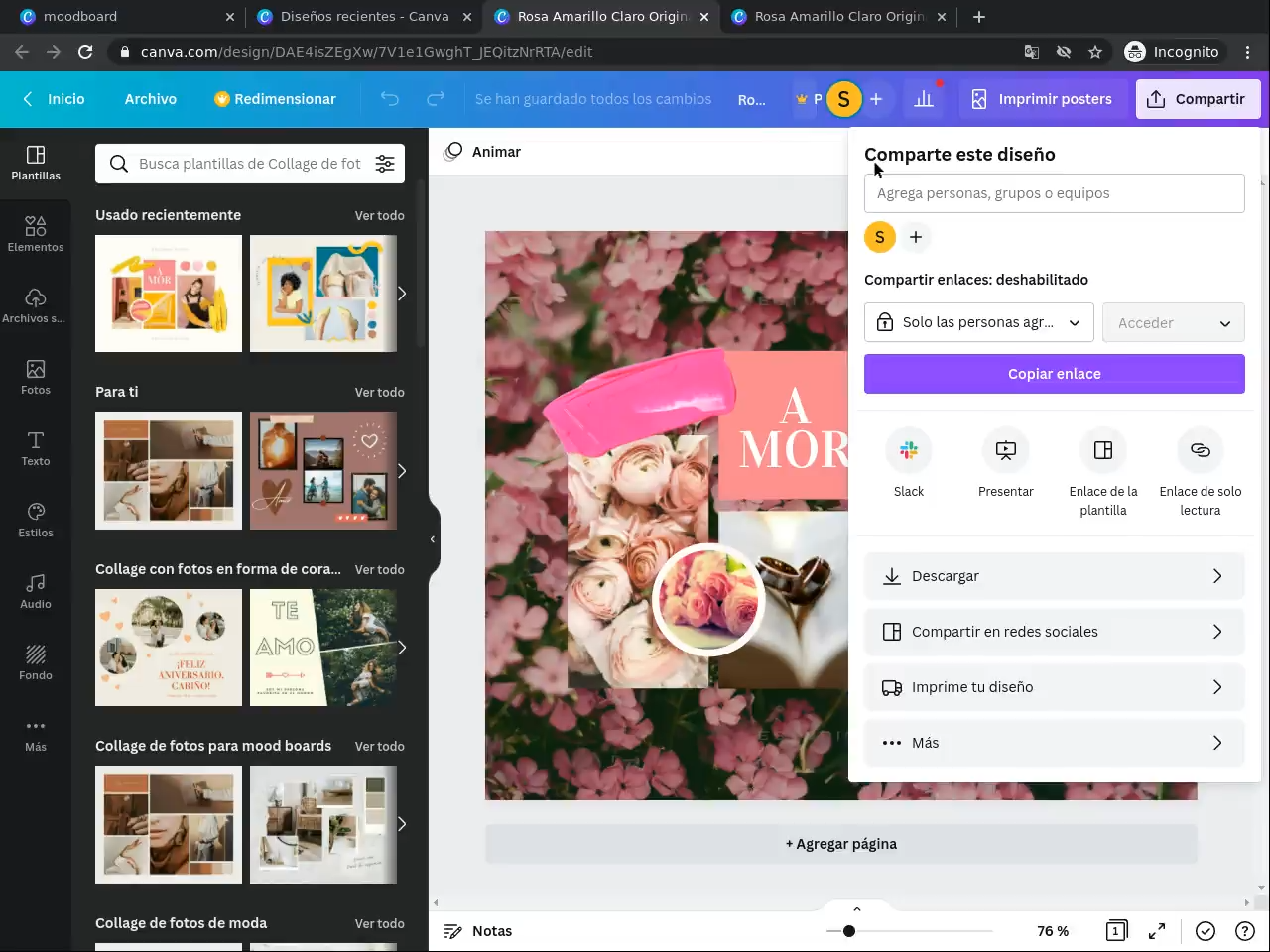Click the Animar button
Viewport: 1270px width, 952px height.
[483, 152]
